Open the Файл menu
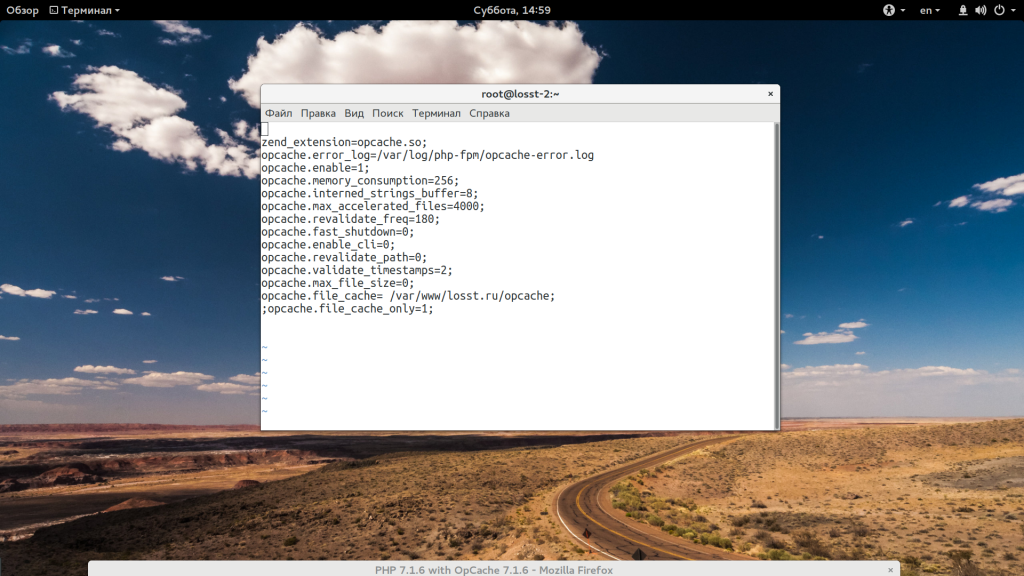The height and width of the screenshot is (576, 1024). tap(279, 113)
